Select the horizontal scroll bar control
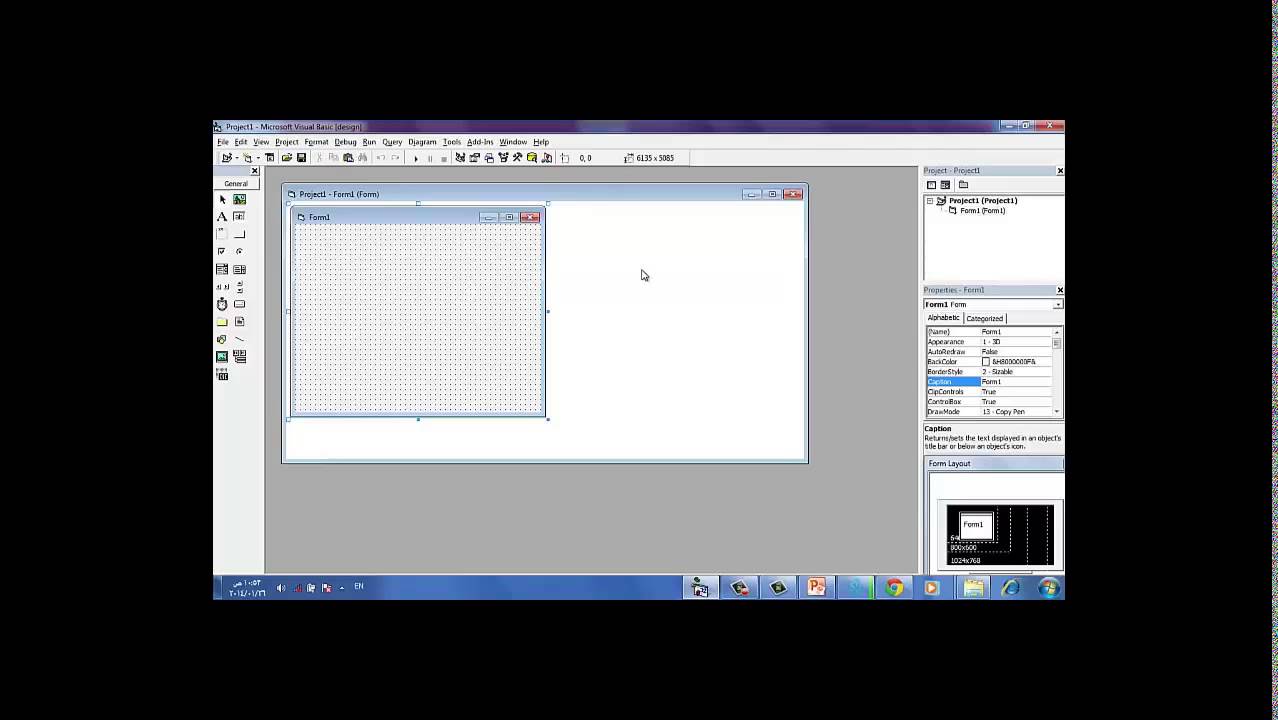The width and height of the screenshot is (1278, 720). point(222,287)
